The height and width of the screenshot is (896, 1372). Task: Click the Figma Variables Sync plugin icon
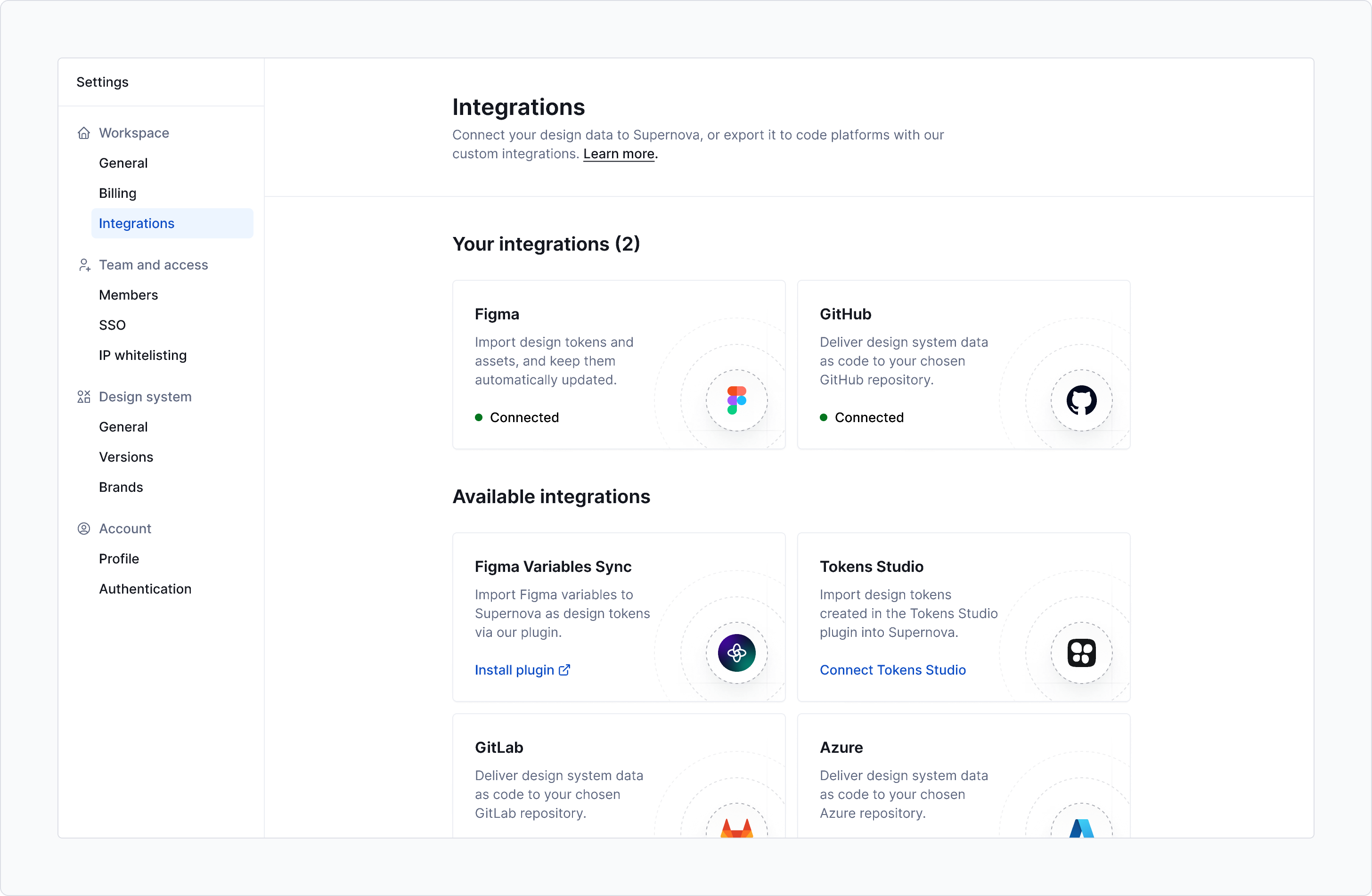(736, 653)
